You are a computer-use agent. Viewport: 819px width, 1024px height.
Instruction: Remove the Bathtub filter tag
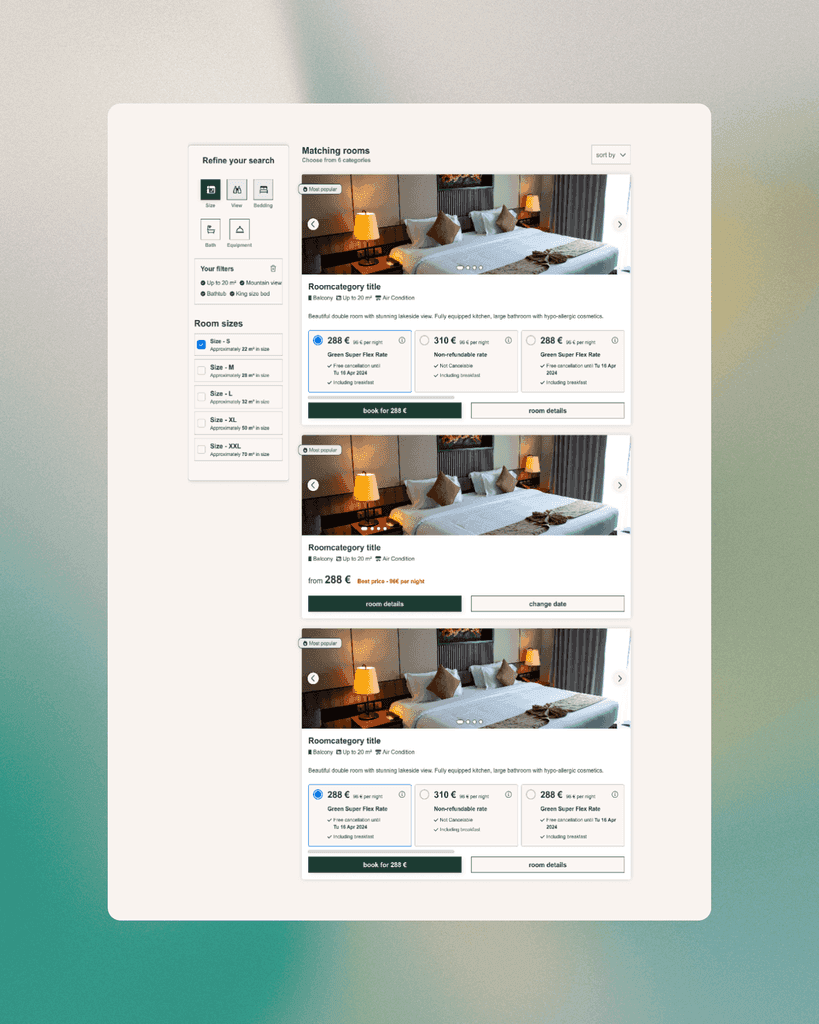point(203,294)
